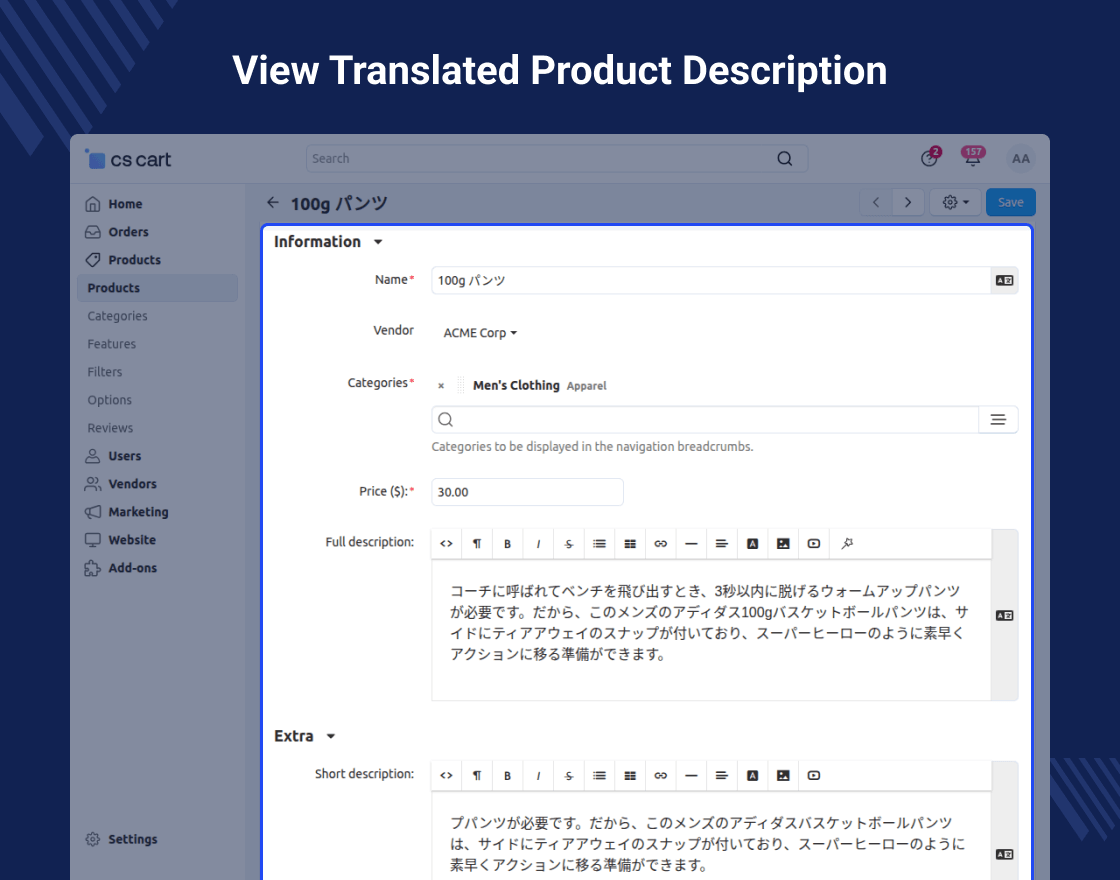Go to Categories in the sidebar
This screenshot has width=1120, height=880.
[x=117, y=316]
